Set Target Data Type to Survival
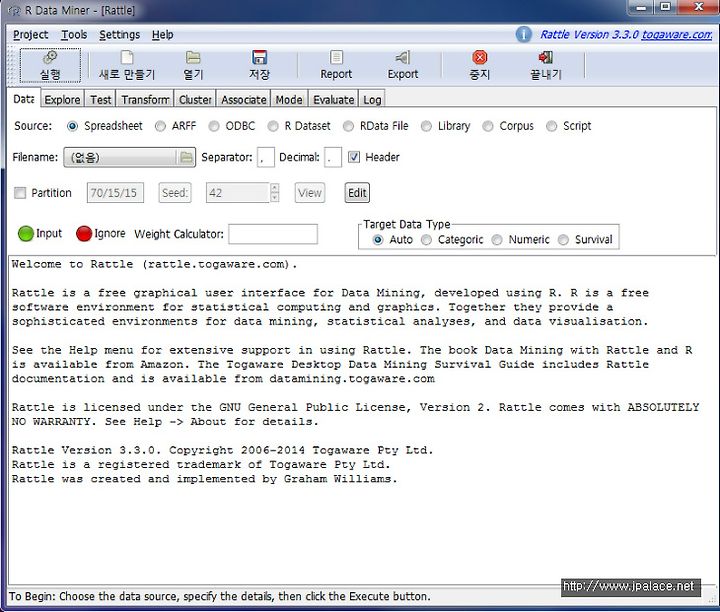Screen dimensions: 720x612 (563, 240)
